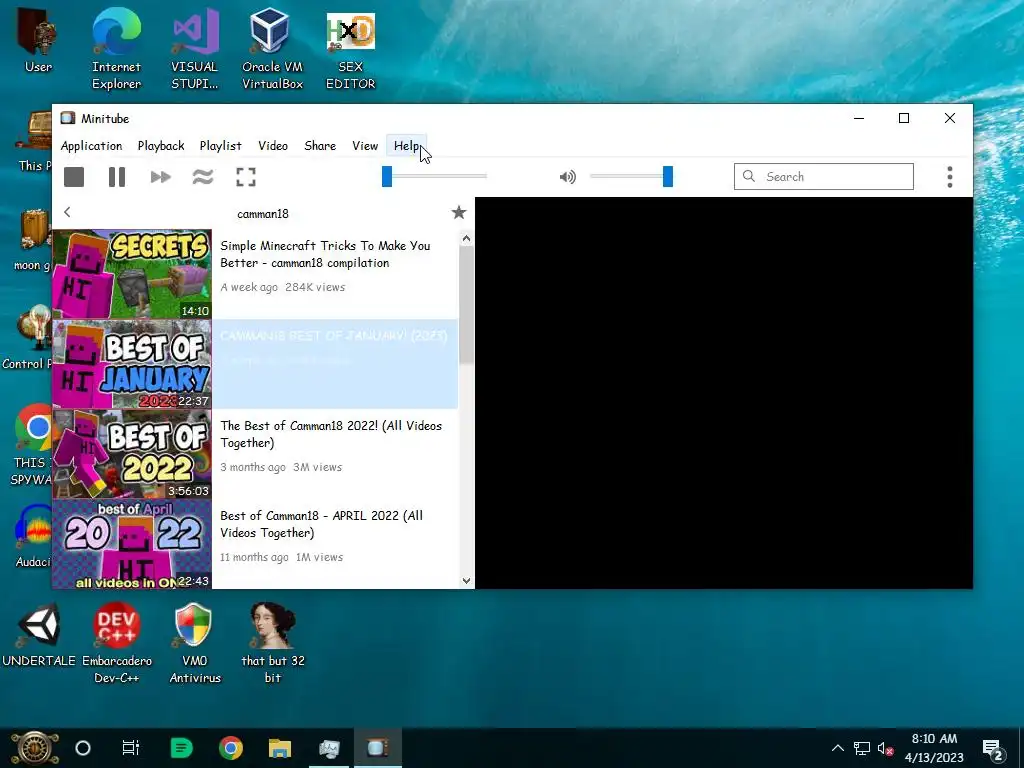The height and width of the screenshot is (768, 1024).
Task: Open the green chat app on taskbar
Action: [x=181, y=748]
